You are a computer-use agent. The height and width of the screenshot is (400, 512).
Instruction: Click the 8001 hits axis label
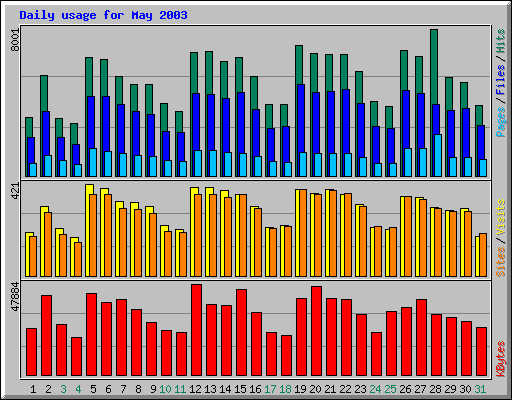(15, 40)
